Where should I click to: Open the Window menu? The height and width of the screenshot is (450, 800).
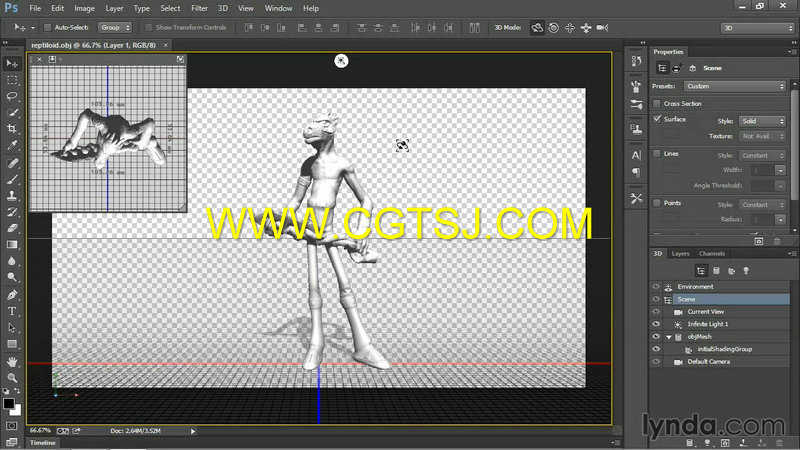pyautogui.click(x=279, y=8)
